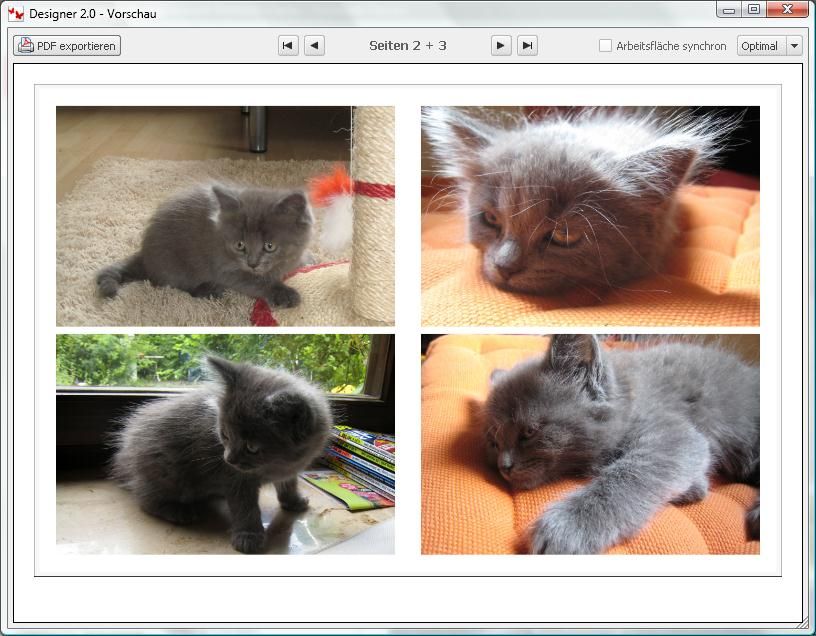Click the Optimal zoom button
The height and width of the screenshot is (636, 816).
[x=760, y=46]
